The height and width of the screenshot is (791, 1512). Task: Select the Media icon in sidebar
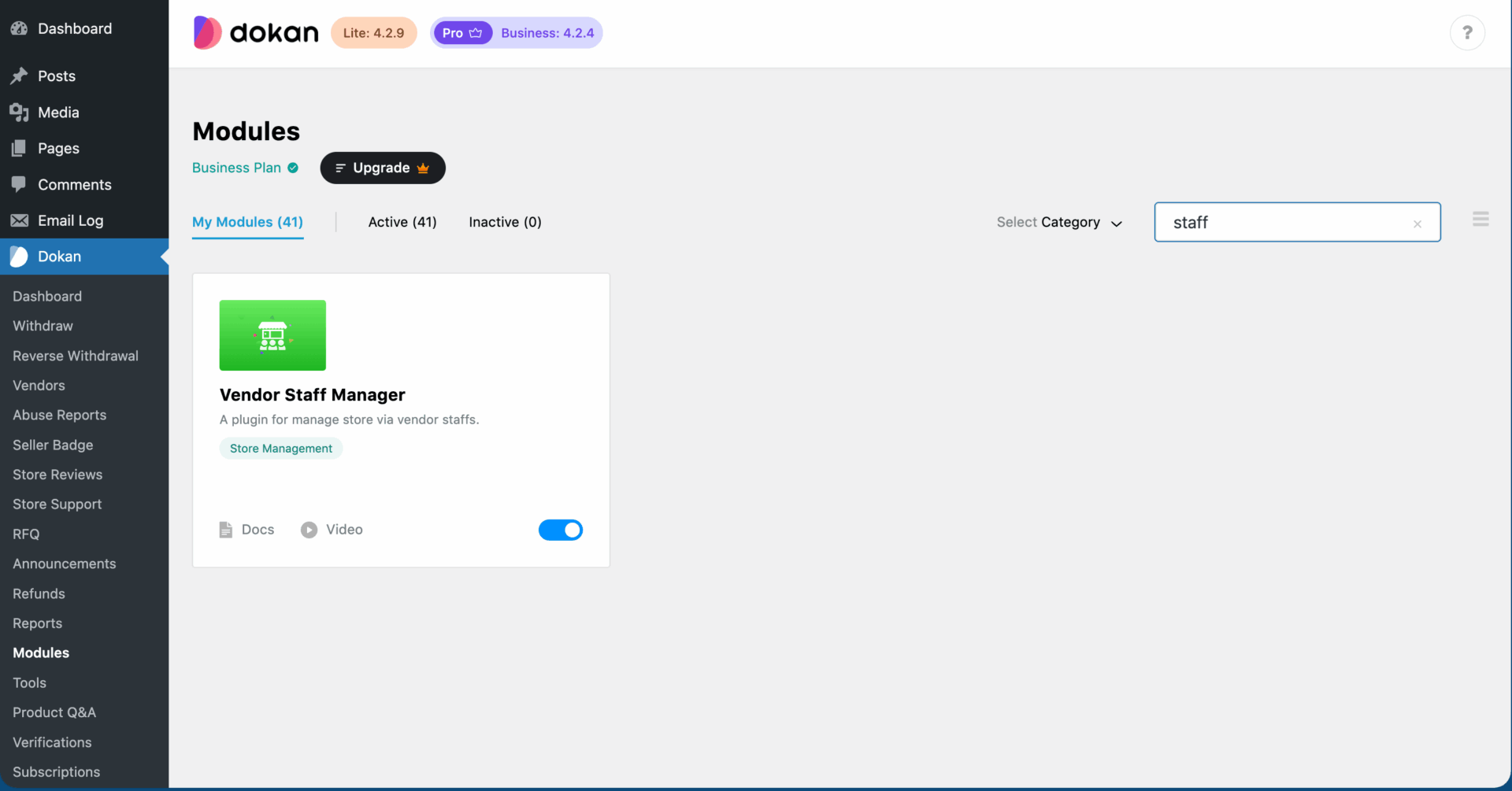[18, 112]
